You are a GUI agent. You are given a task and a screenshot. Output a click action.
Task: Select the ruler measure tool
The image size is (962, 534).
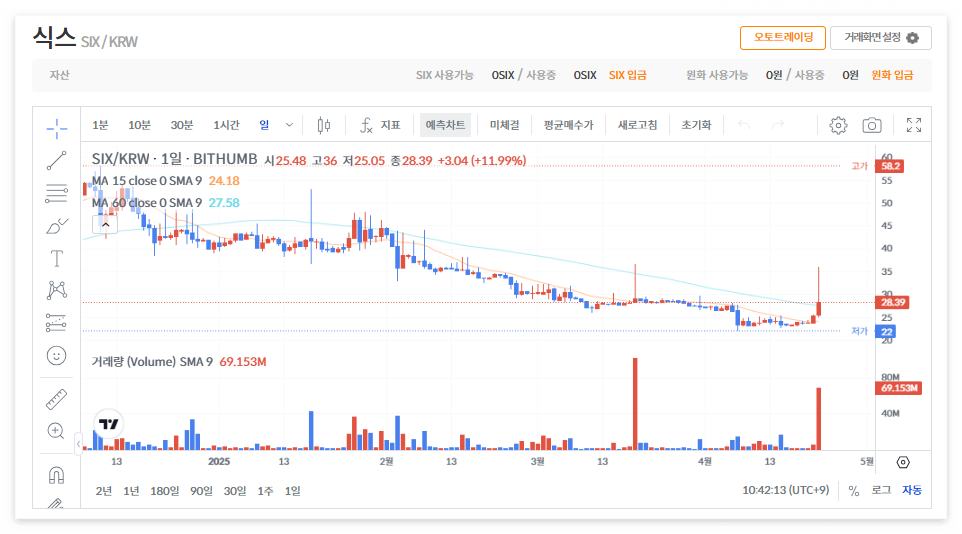pos(56,399)
